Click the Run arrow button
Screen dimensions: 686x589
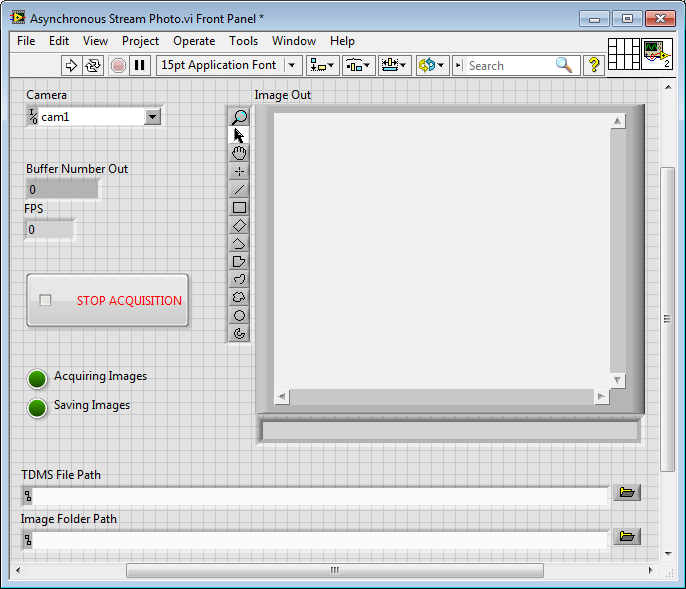tap(71, 65)
